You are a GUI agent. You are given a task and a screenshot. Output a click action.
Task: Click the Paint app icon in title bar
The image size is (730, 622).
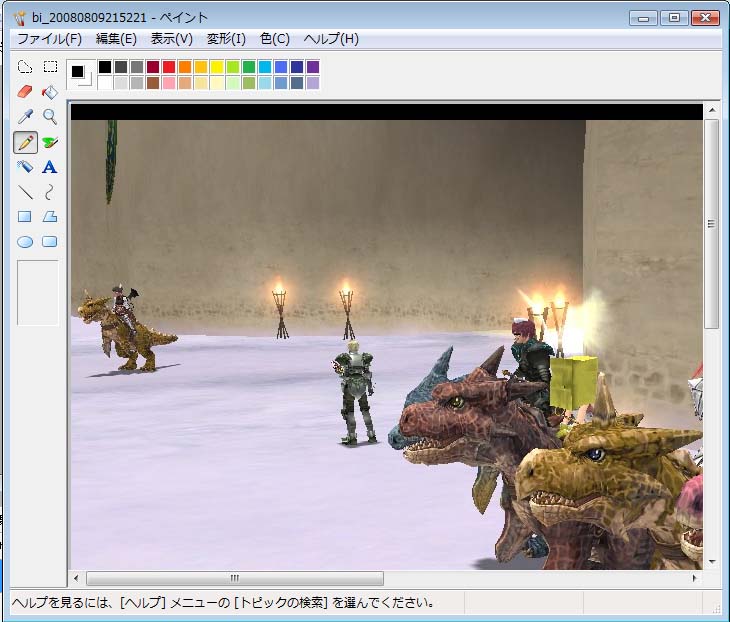point(19,18)
